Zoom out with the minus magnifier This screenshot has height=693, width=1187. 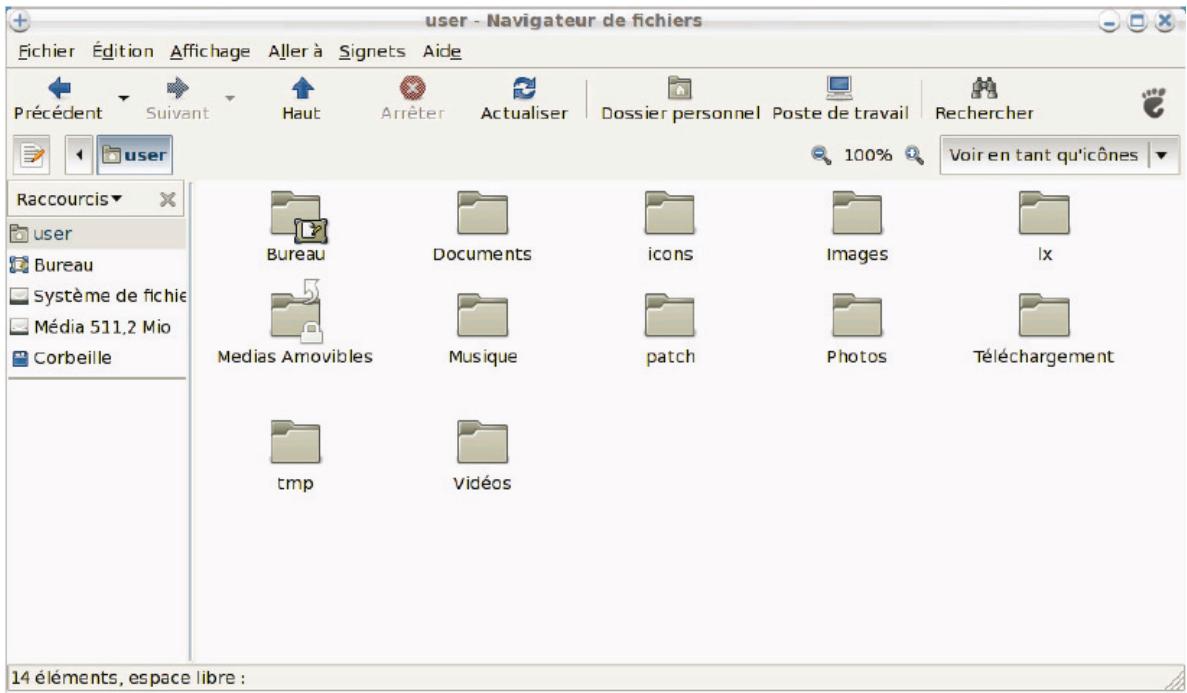[x=821, y=155]
